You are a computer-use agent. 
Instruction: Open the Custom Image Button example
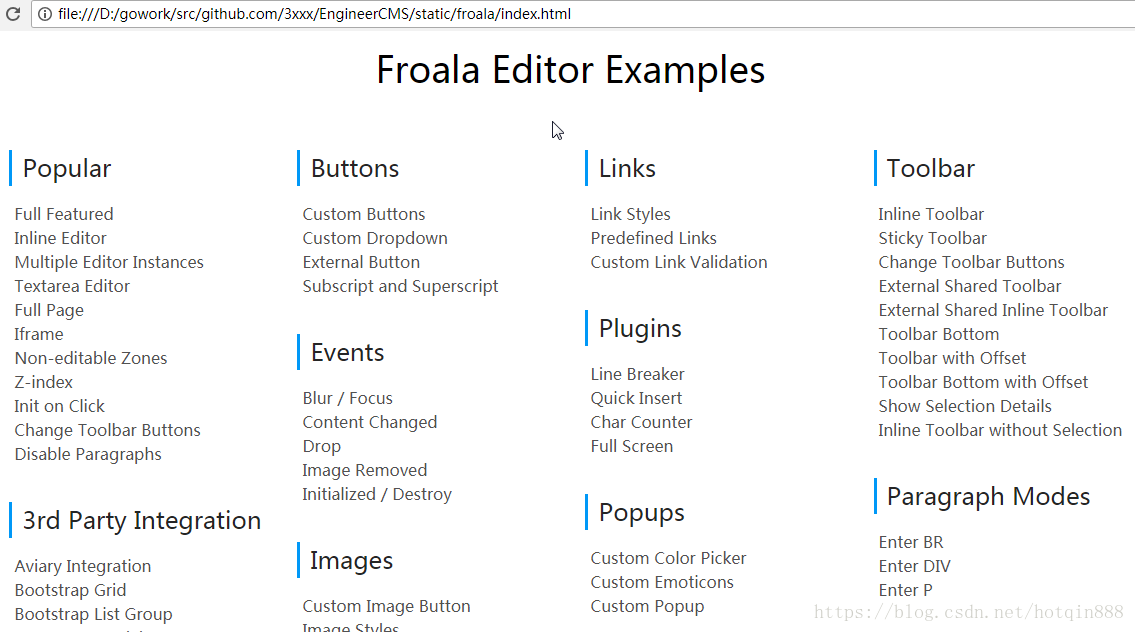click(386, 606)
